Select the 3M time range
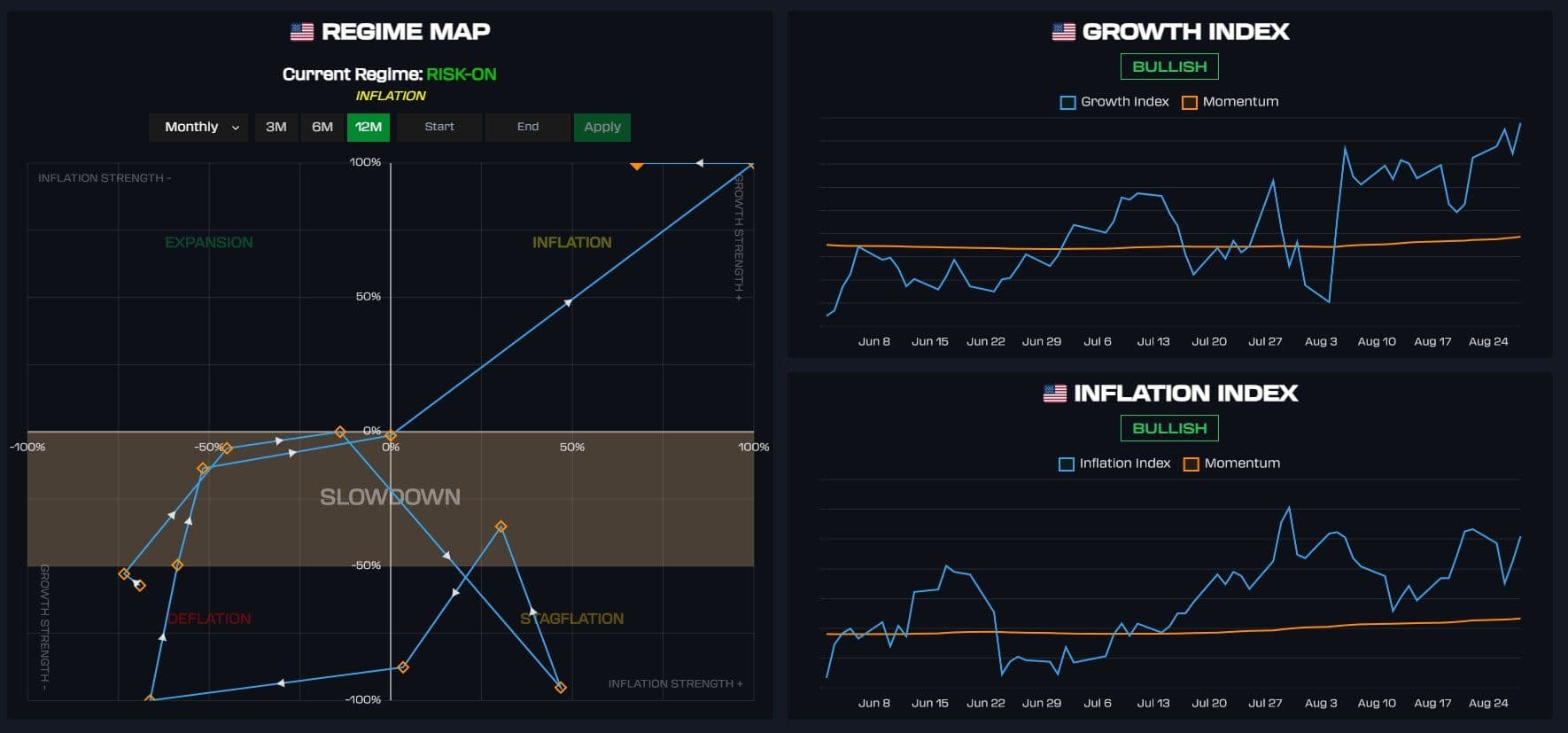The height and width of the screenshot is (733, 1568). tap(276, 128)
